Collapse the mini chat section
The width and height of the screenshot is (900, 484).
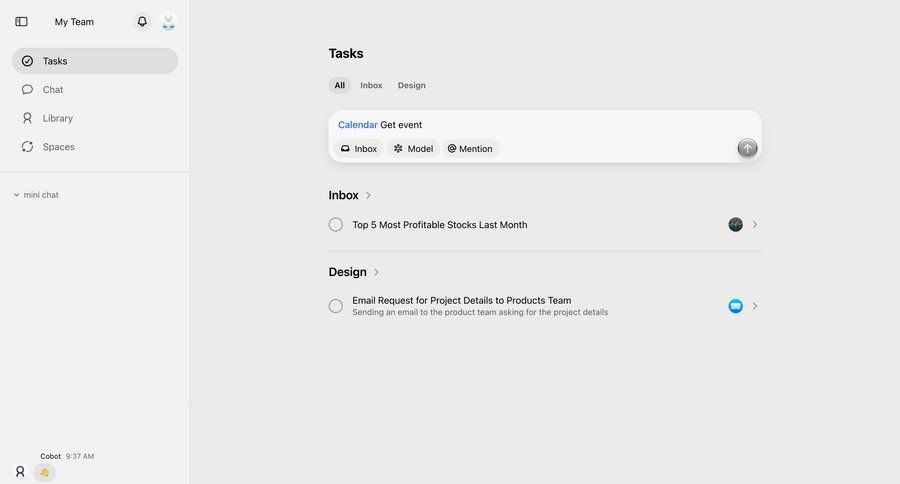point(17,195)
